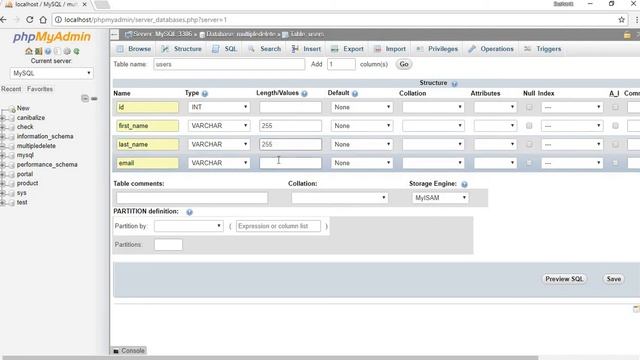Enable A_I checkbox for email row
This screenshot has width=640, height=360.
(x=615, y=163)
